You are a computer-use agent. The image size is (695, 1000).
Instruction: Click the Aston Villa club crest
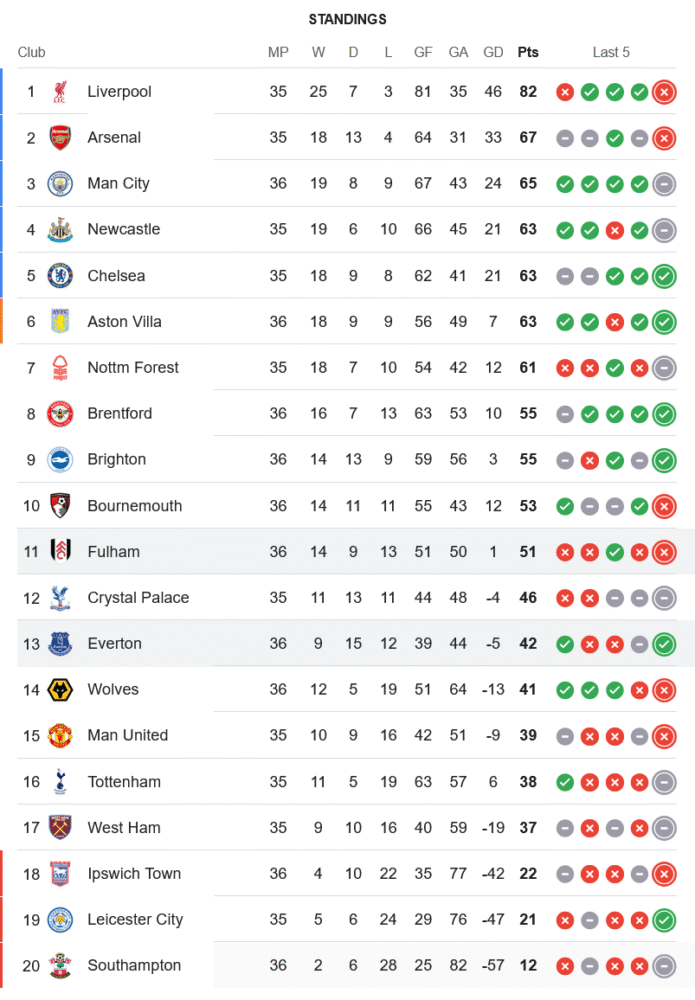[x=60, y=322]
